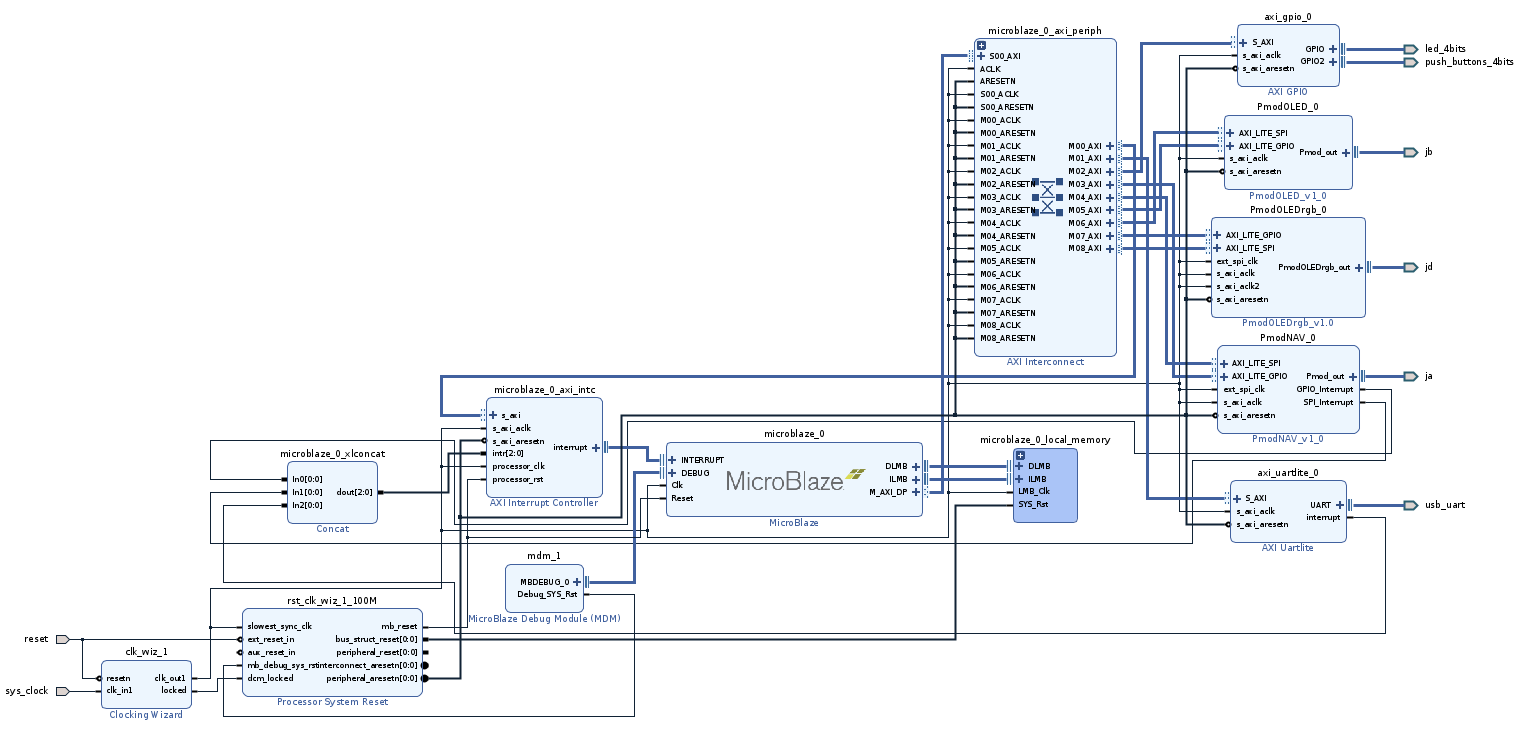The width and height of the screenshot is (1523, 731).
Task: Open MicroBlaze Debug Module (MDM) label
Action: tap(544, 619)
